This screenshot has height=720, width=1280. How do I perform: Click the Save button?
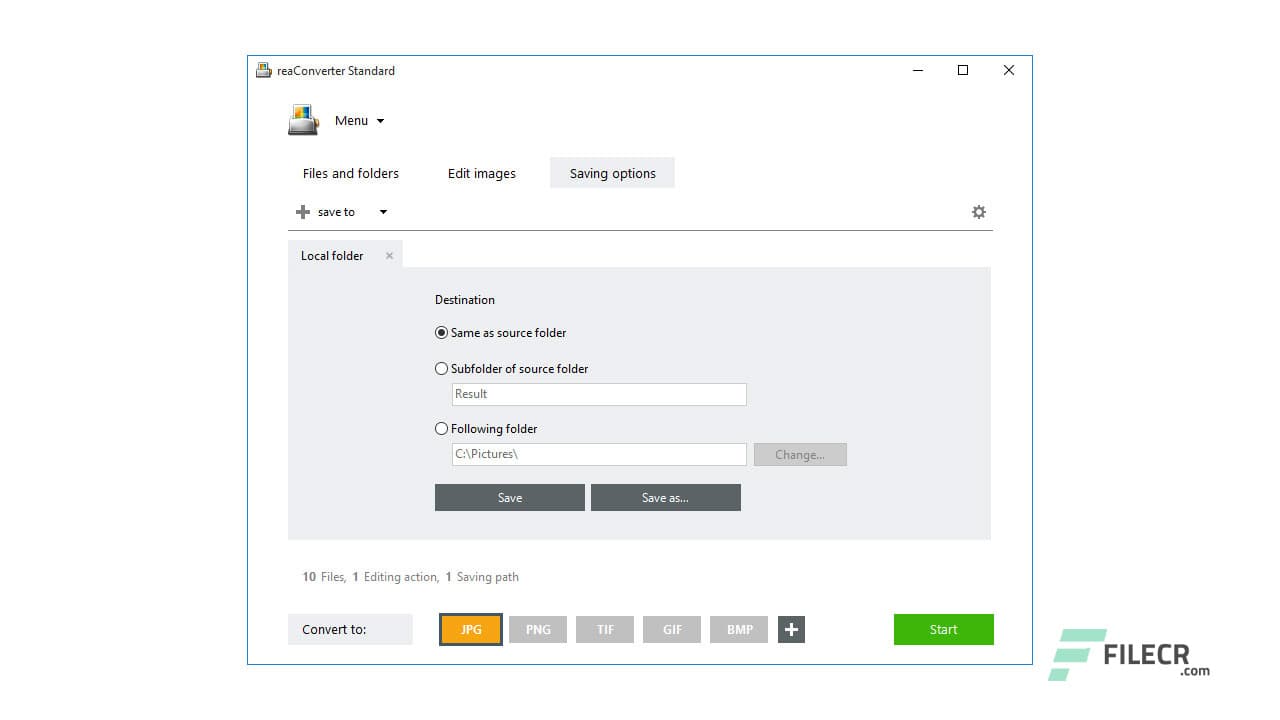coord(509,497)
